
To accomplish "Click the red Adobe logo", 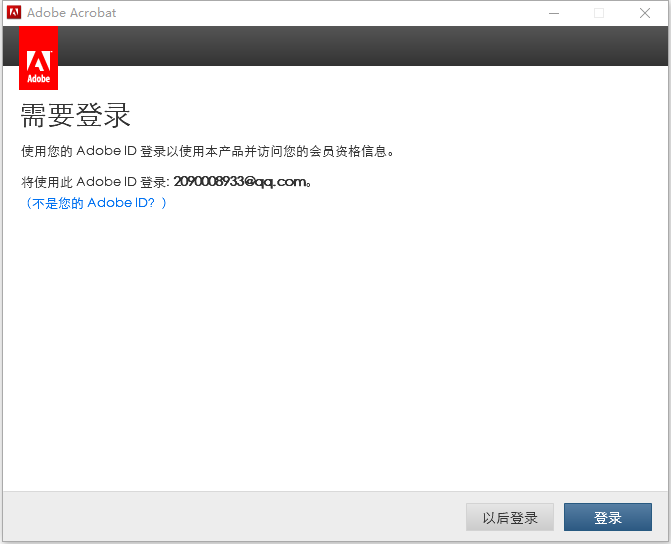I will 39,58.
